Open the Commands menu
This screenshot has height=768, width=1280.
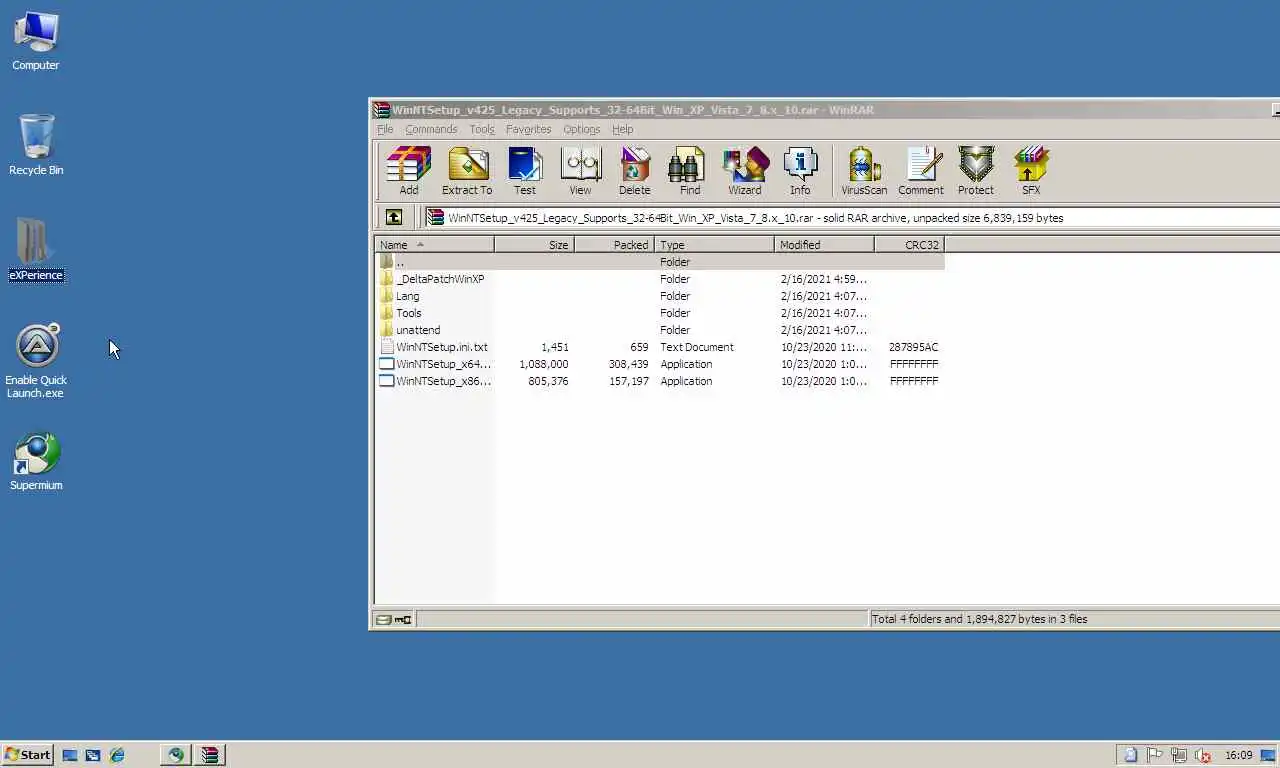(431, 129)
